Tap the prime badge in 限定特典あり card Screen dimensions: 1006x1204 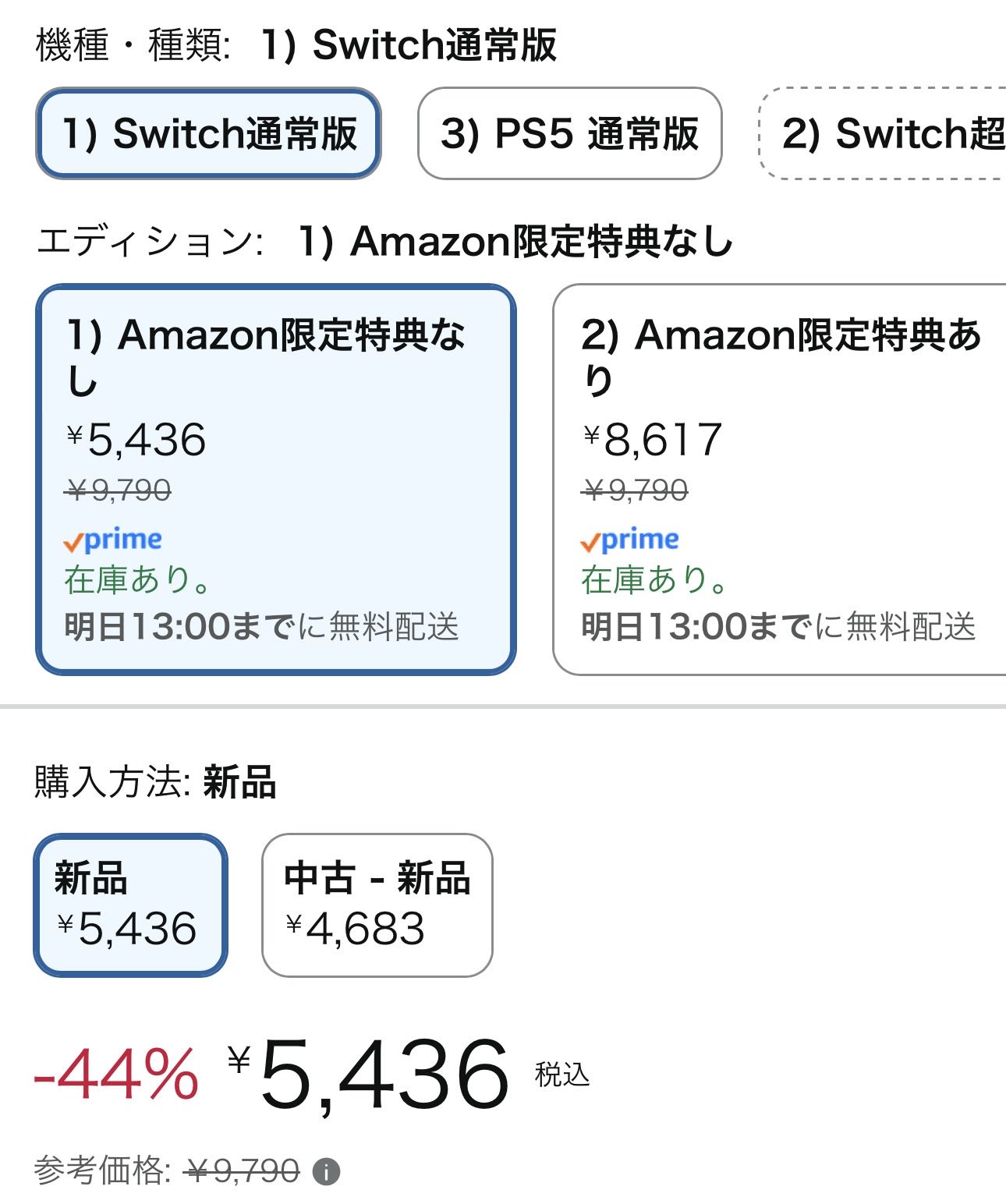point(630,540)
